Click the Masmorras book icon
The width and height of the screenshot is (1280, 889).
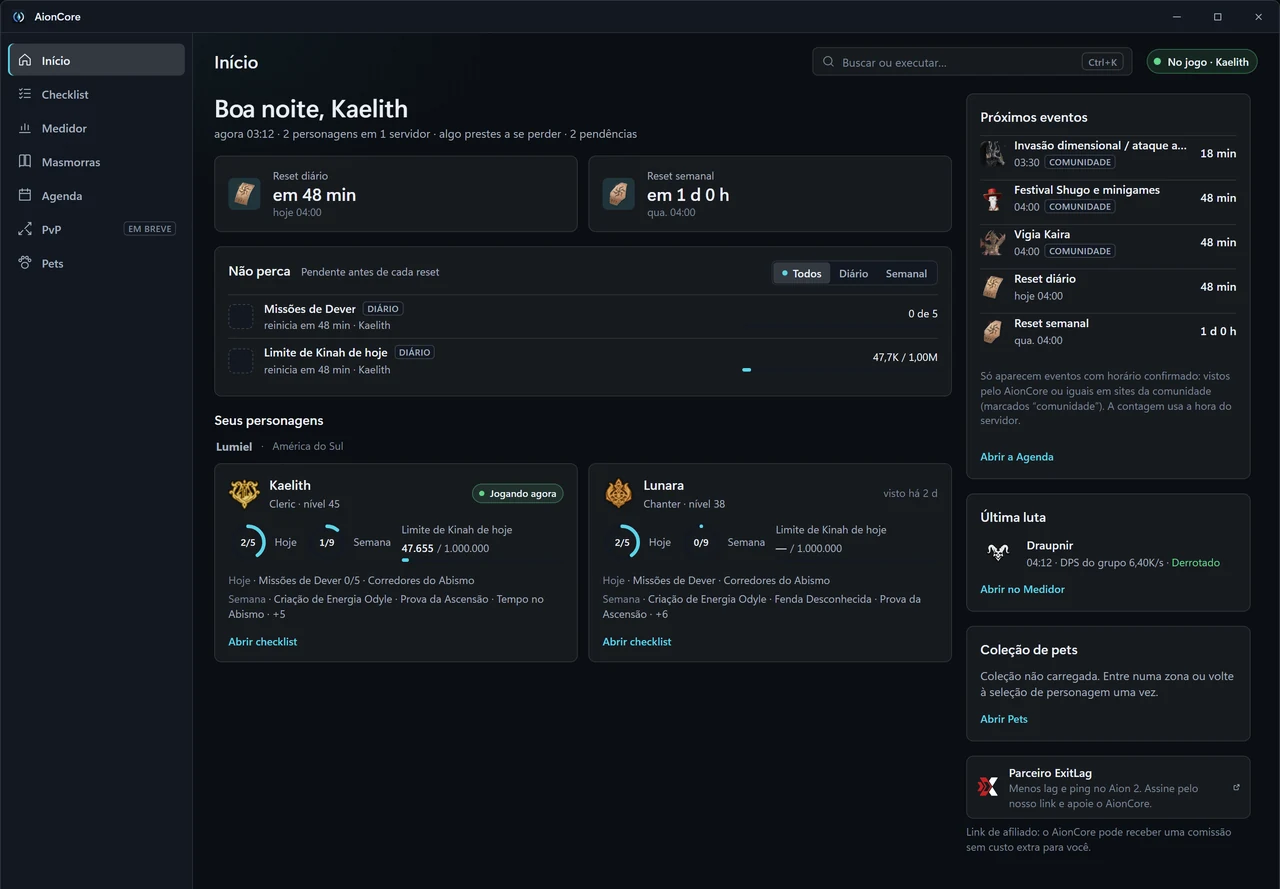pos(25,162)
